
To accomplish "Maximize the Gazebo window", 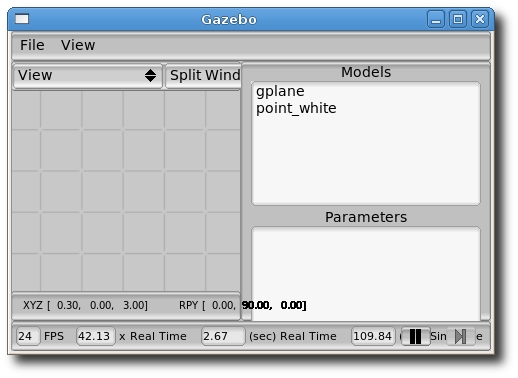I will coord(458,19).
